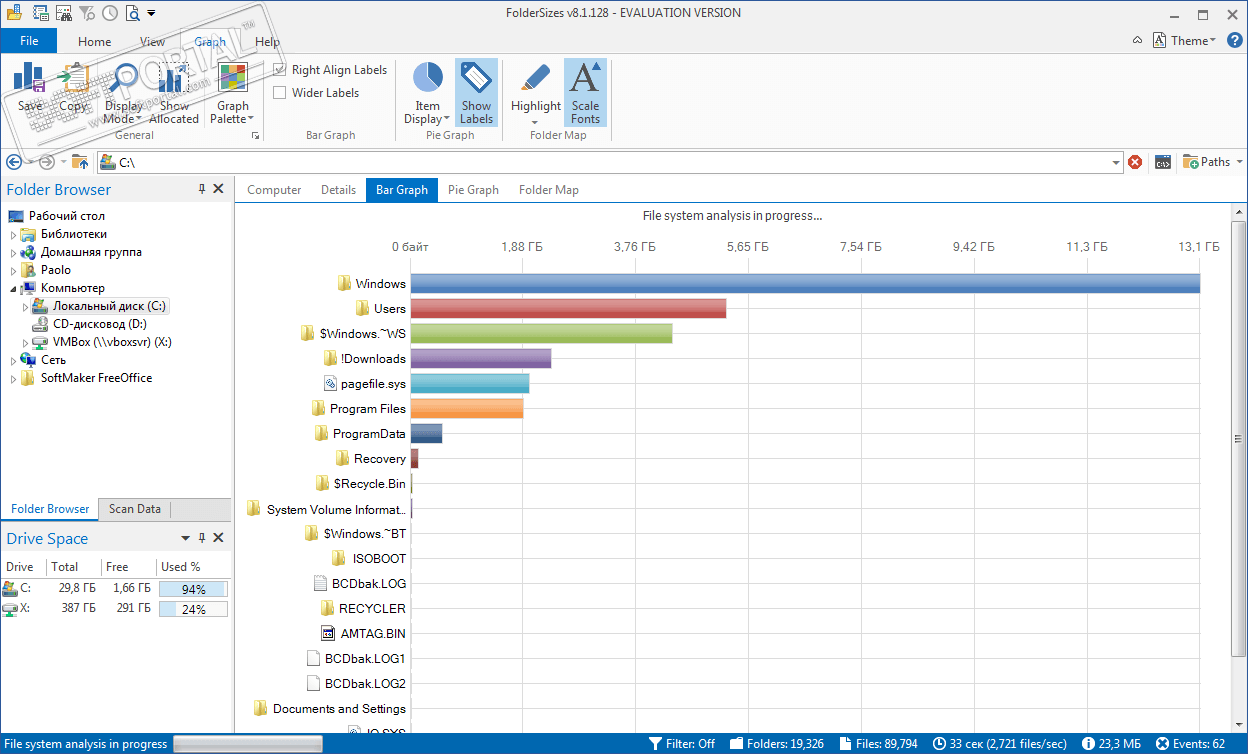Click the Used % column header
Screen dimensions: 1248x754
coord(181,567)
